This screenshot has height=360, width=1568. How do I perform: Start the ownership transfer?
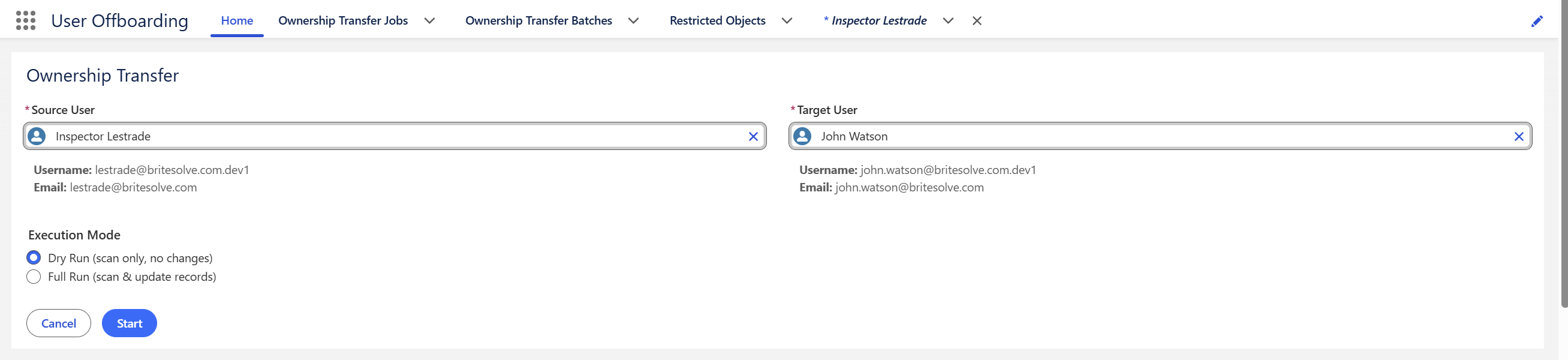tap(129, 323)
